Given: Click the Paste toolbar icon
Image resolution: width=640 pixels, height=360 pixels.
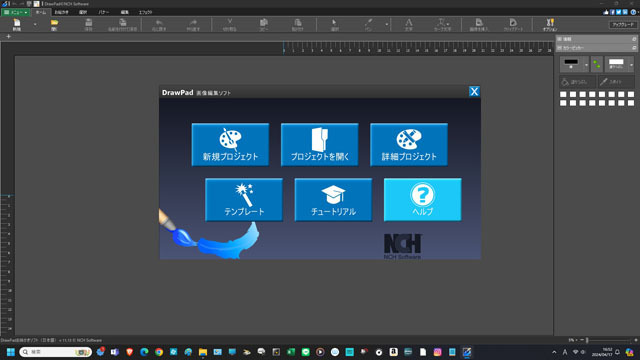Looking at the screenshot, I should [298, 24].
